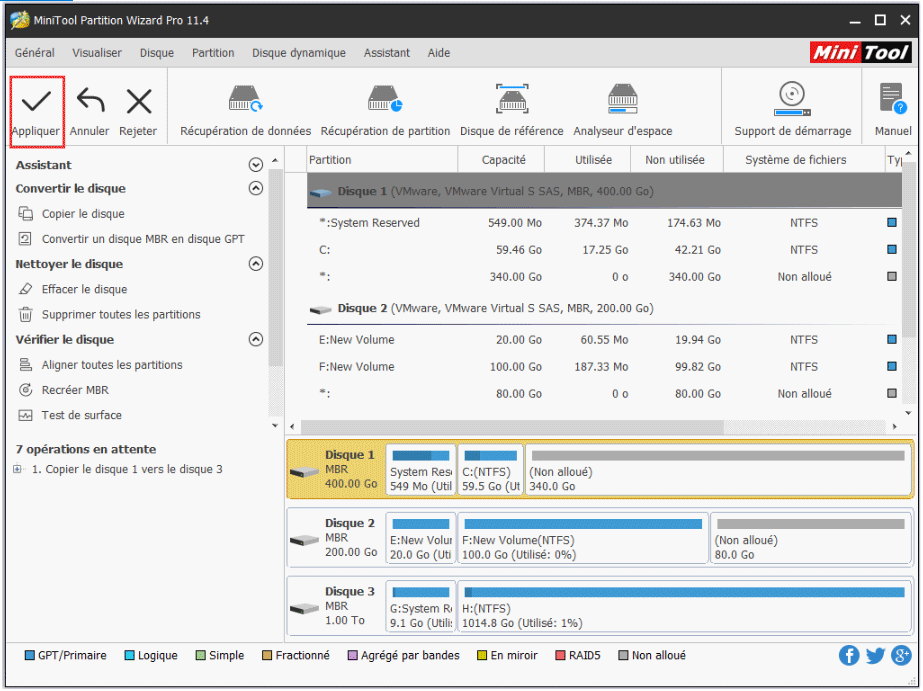Select the C: partition row
The height and width of the screenshot is (691, 923).
click(605, 250)
